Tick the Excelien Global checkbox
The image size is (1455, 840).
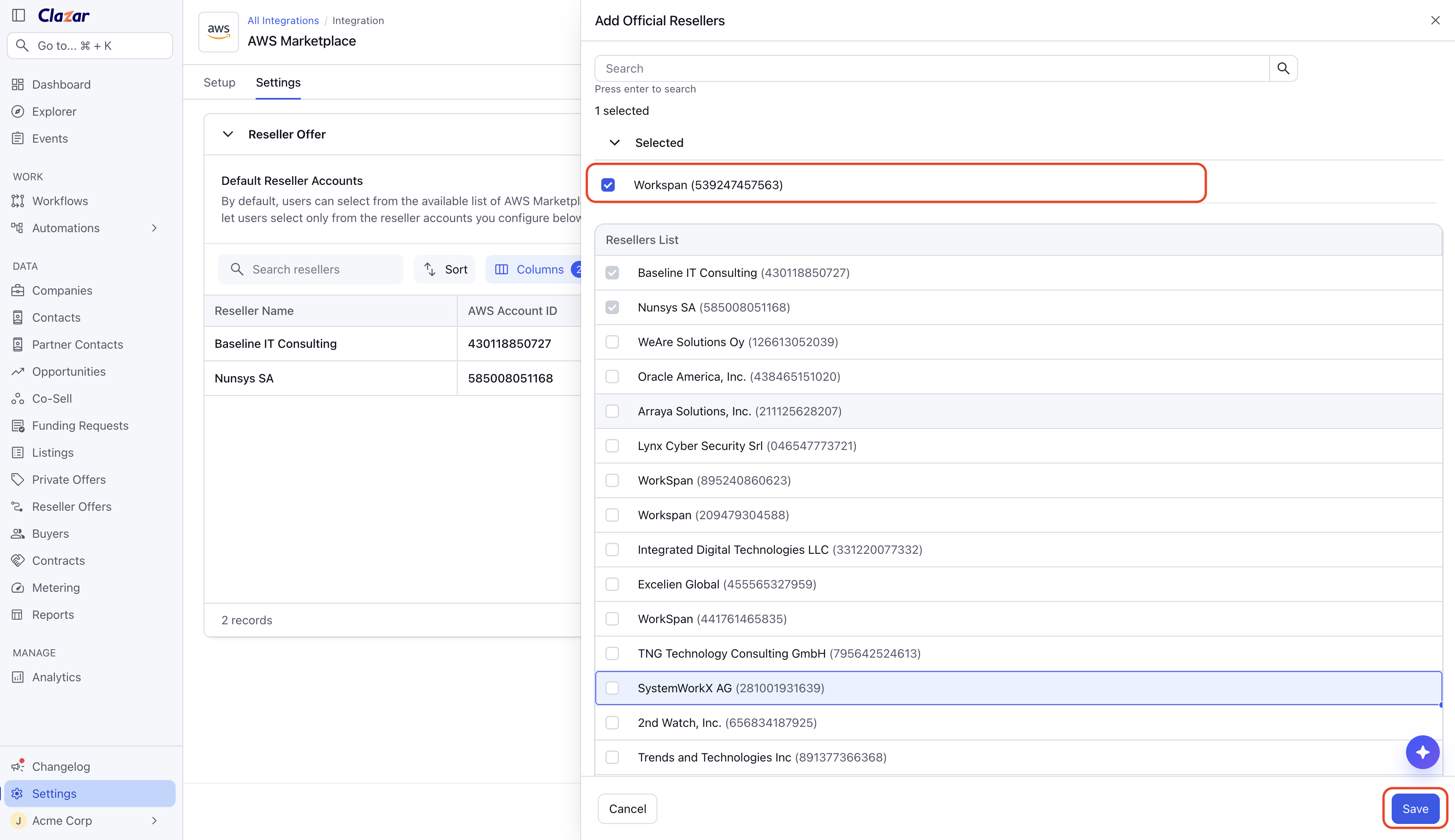pos(612,585)
